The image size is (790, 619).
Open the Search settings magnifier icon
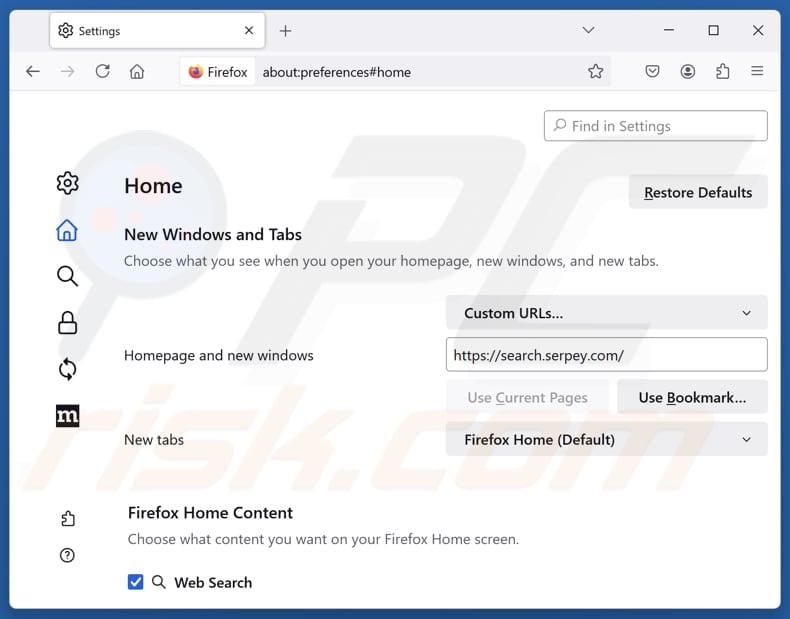pyautogui.click(x=67, y=276)
